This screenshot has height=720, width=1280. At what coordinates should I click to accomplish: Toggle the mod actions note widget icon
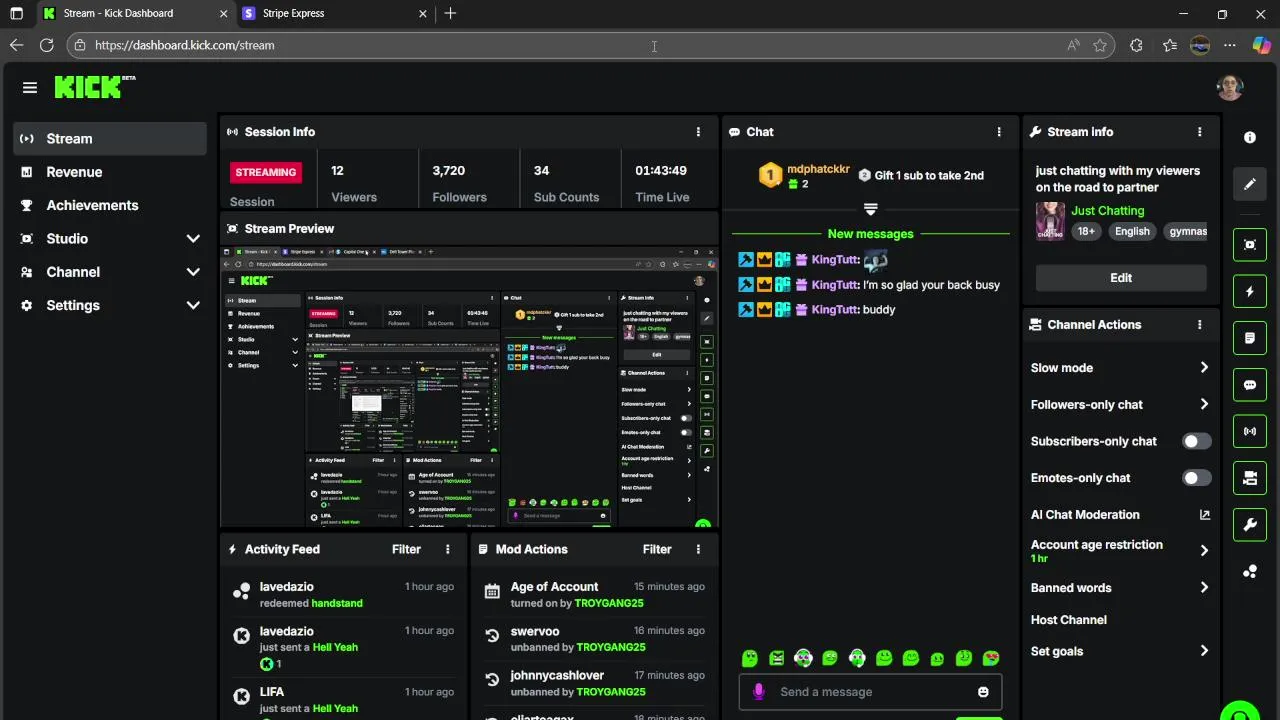pos(1250,338)
